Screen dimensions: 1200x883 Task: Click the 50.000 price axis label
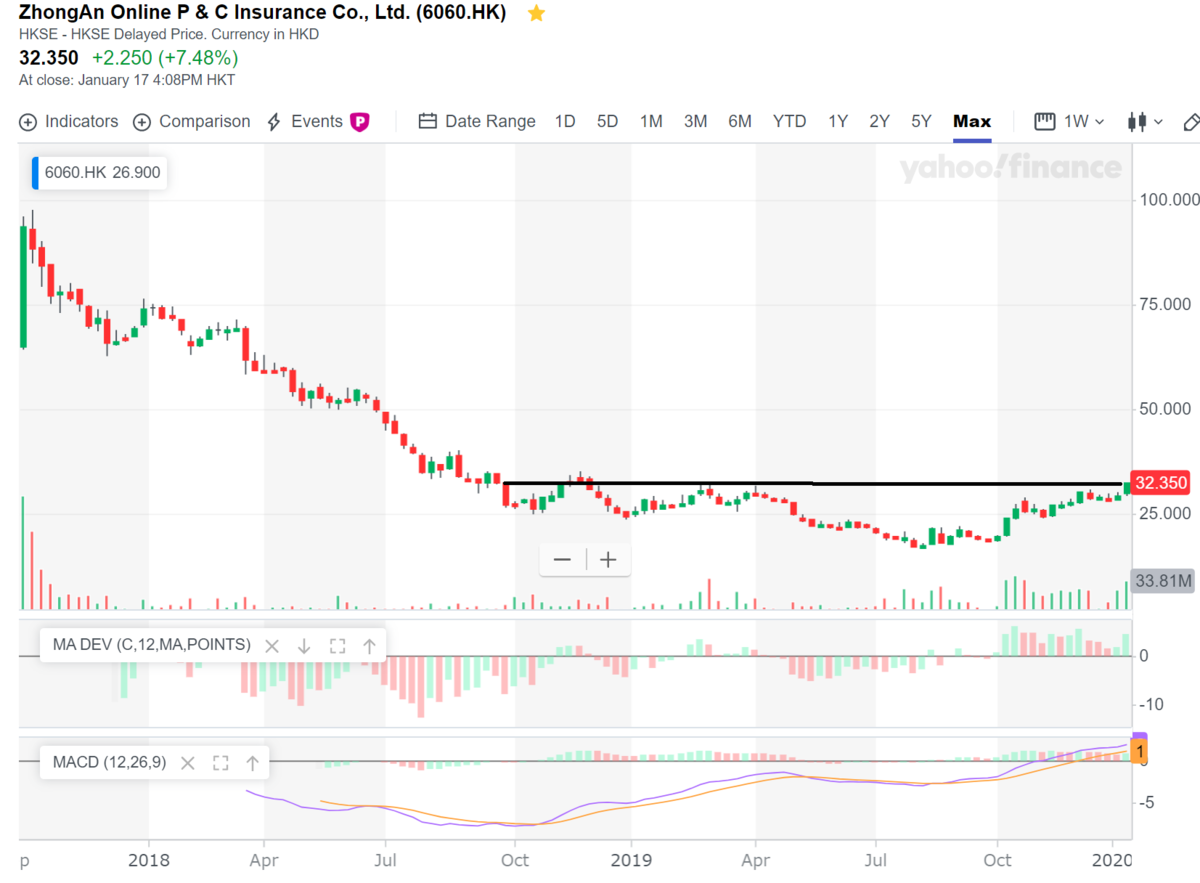(1166, 409)
